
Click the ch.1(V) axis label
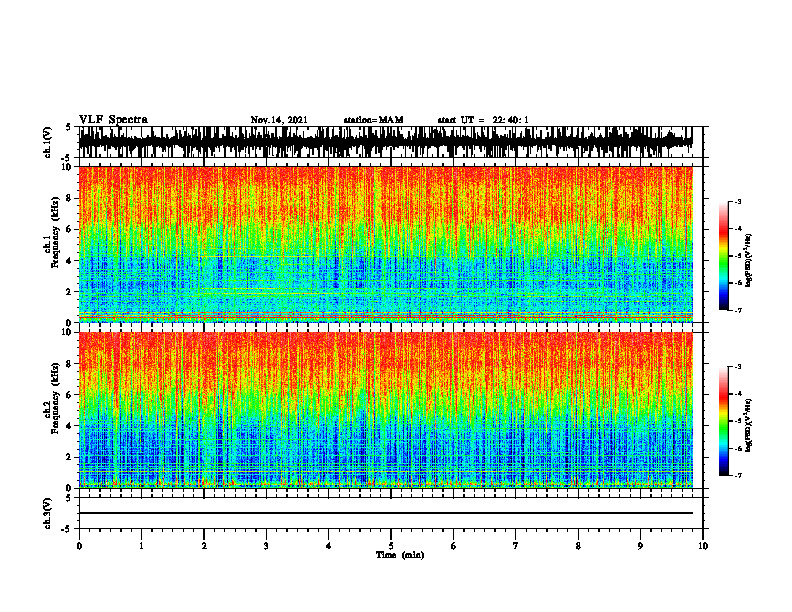[47, 142]
